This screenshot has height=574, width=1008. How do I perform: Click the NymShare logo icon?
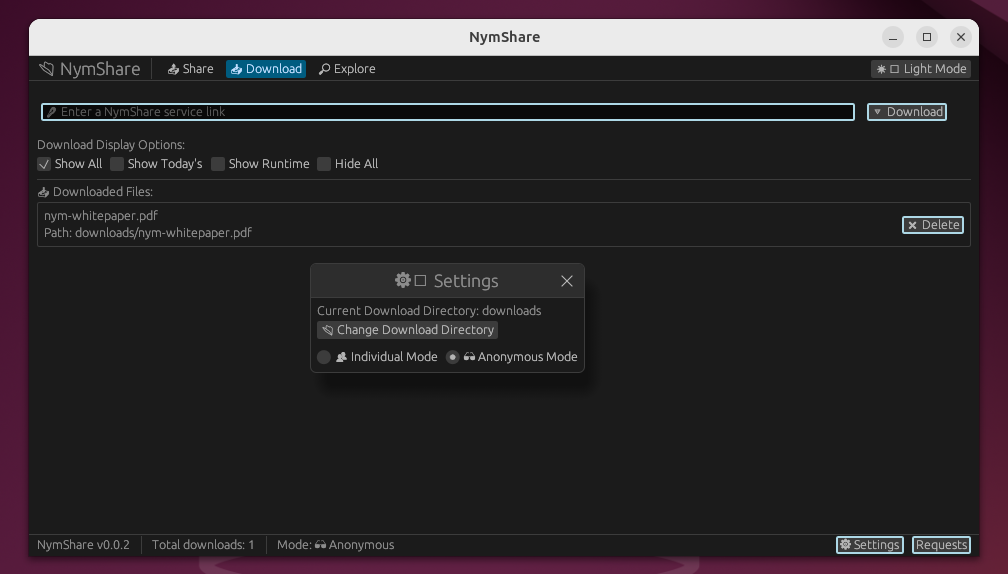[x=46, y=69]
